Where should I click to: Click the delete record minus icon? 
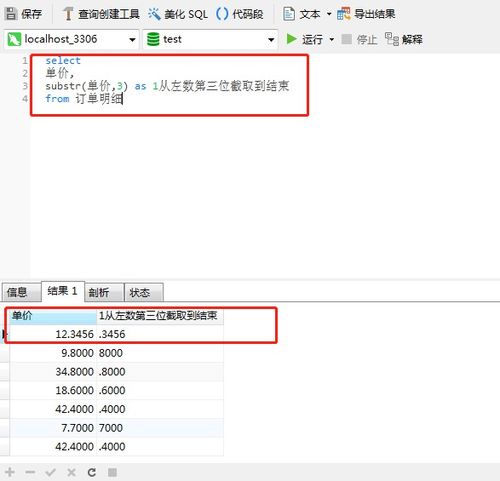click(30, 472)
